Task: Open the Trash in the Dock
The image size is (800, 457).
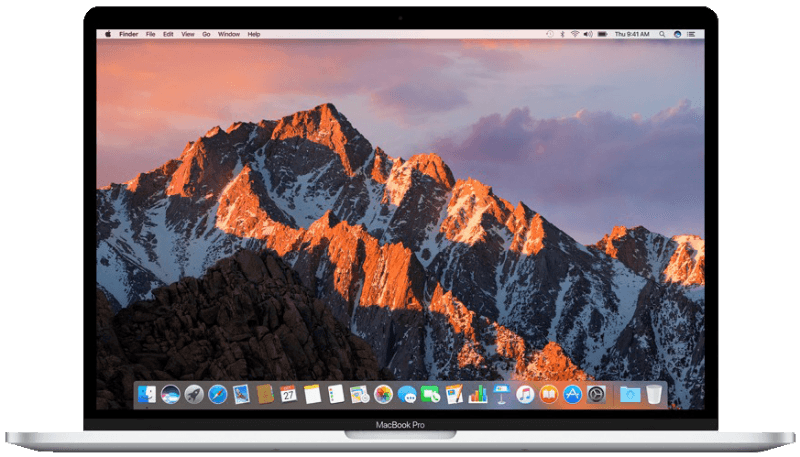Action: (x=654, y=395)
